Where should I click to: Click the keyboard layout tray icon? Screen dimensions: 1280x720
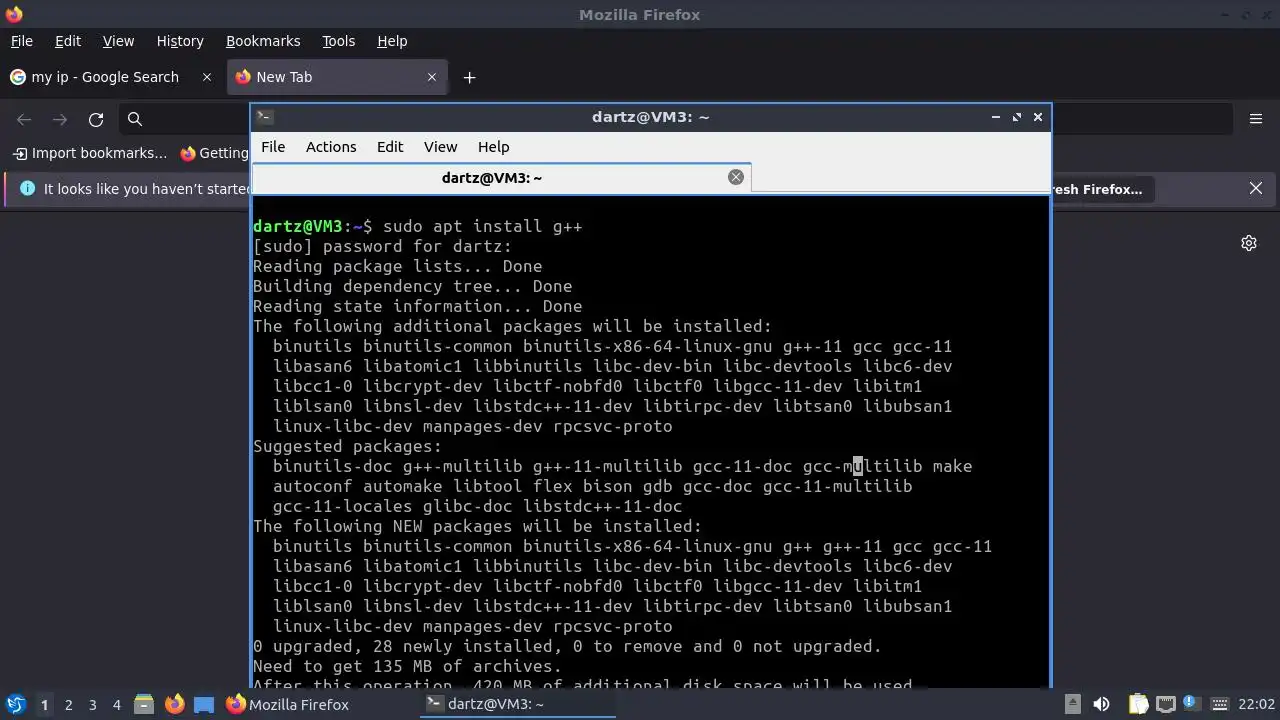pyautogui.click(x=1220, y=704)
